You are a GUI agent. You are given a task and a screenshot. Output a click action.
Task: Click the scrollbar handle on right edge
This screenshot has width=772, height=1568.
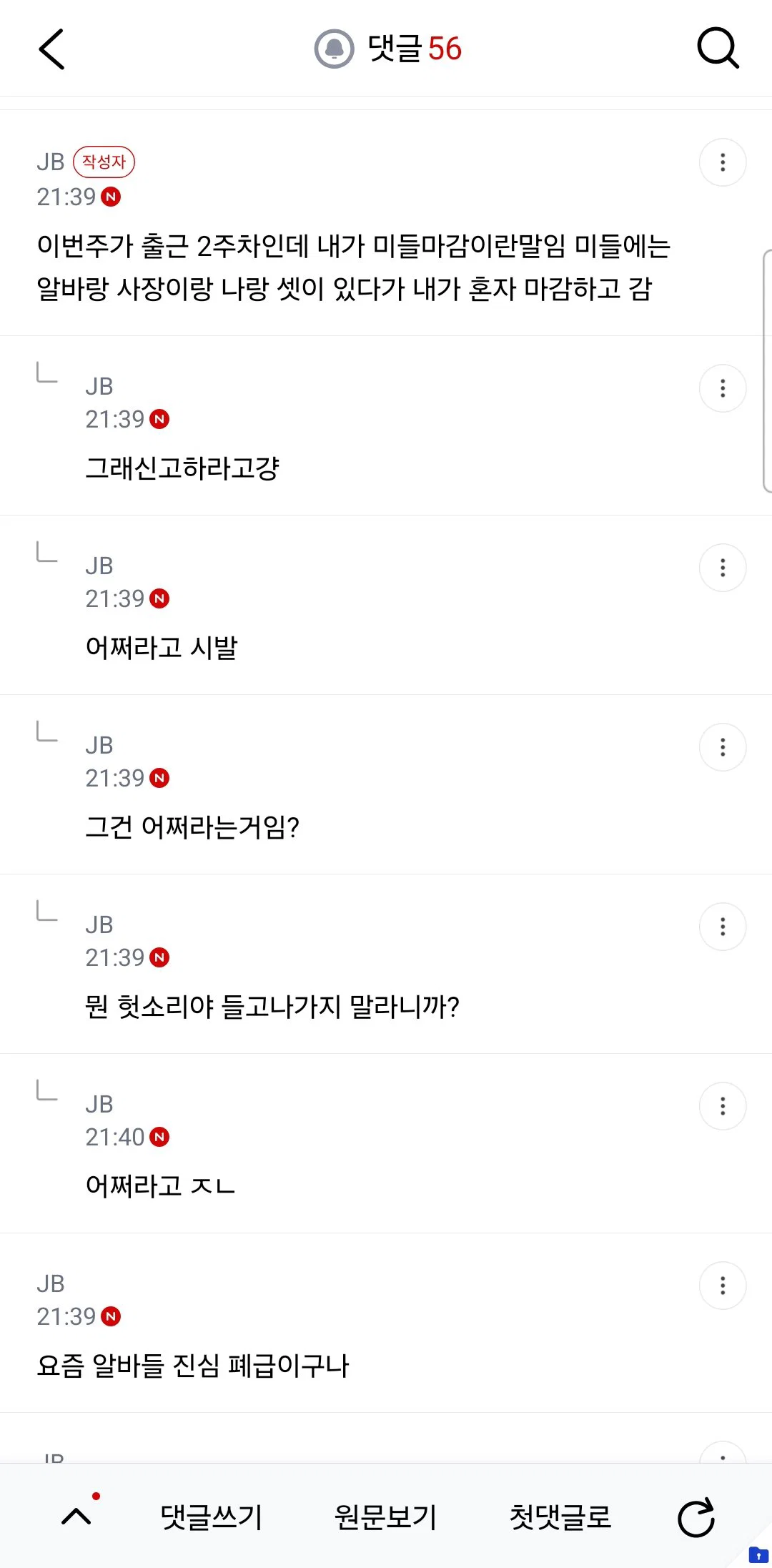(768, 370)
